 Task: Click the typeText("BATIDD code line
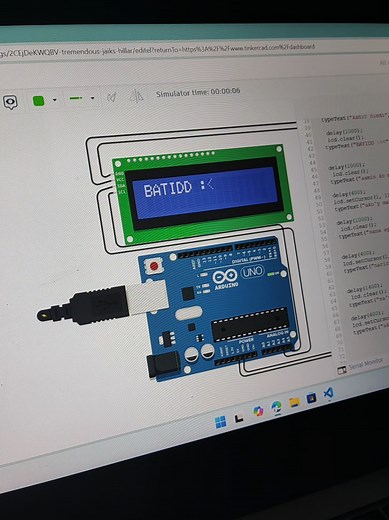click(357, 145)
